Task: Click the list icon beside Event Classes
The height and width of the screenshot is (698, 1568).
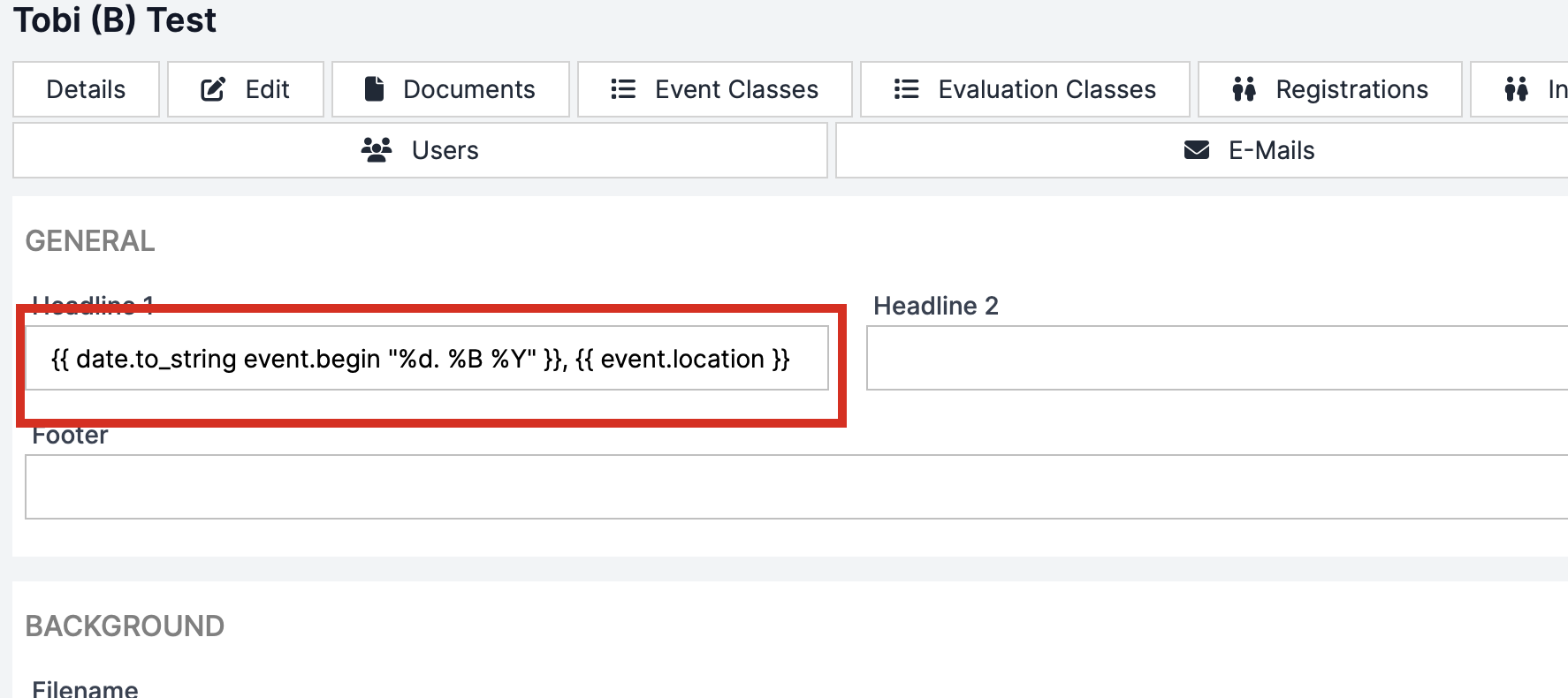Action: pyautogui.click(x=623, y=89)
